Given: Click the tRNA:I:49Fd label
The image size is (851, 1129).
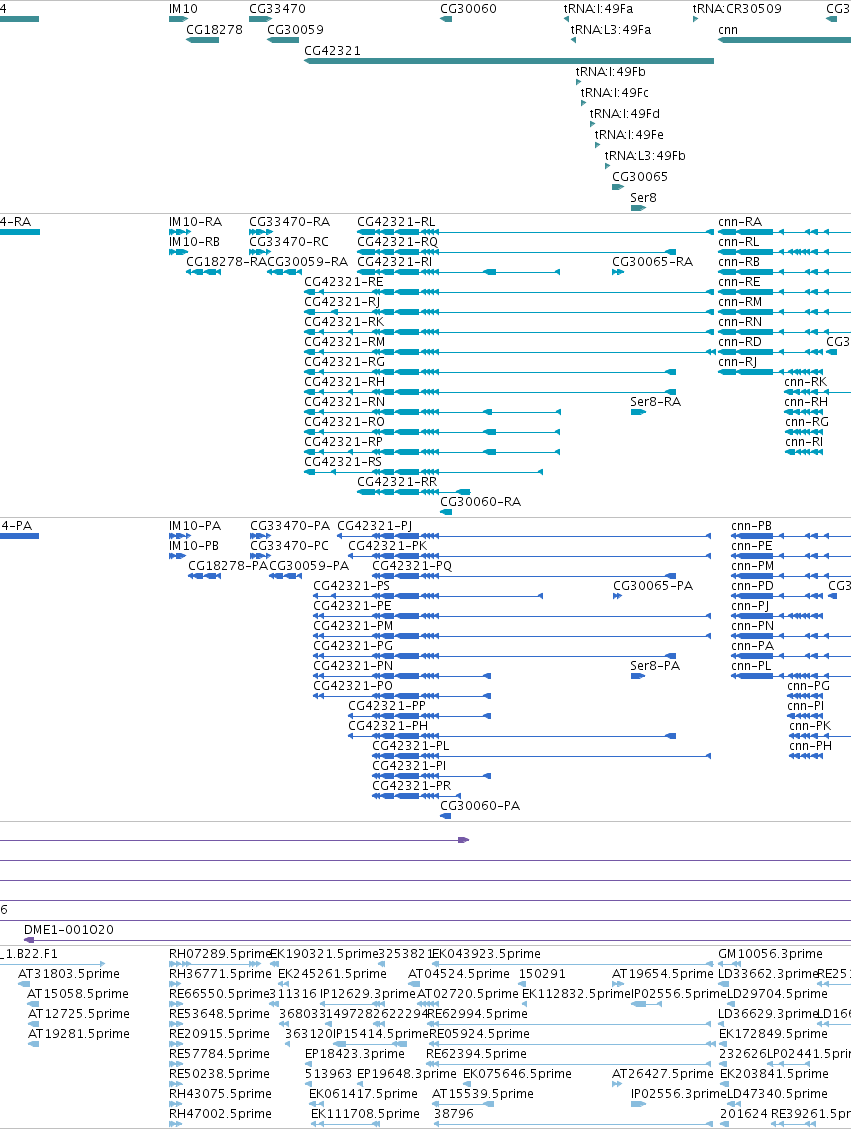Looking at the screenshot, I should [624, 113].
